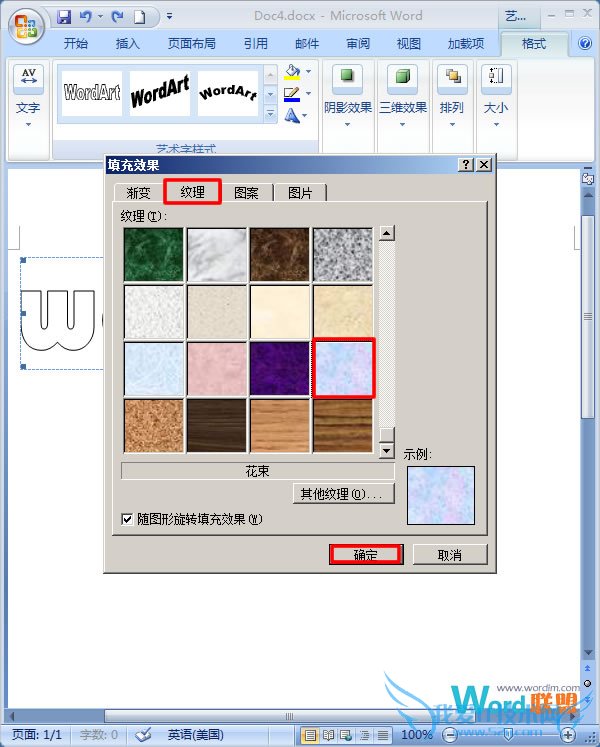Create new document from quick toolbar

click(x=139, y=17)
